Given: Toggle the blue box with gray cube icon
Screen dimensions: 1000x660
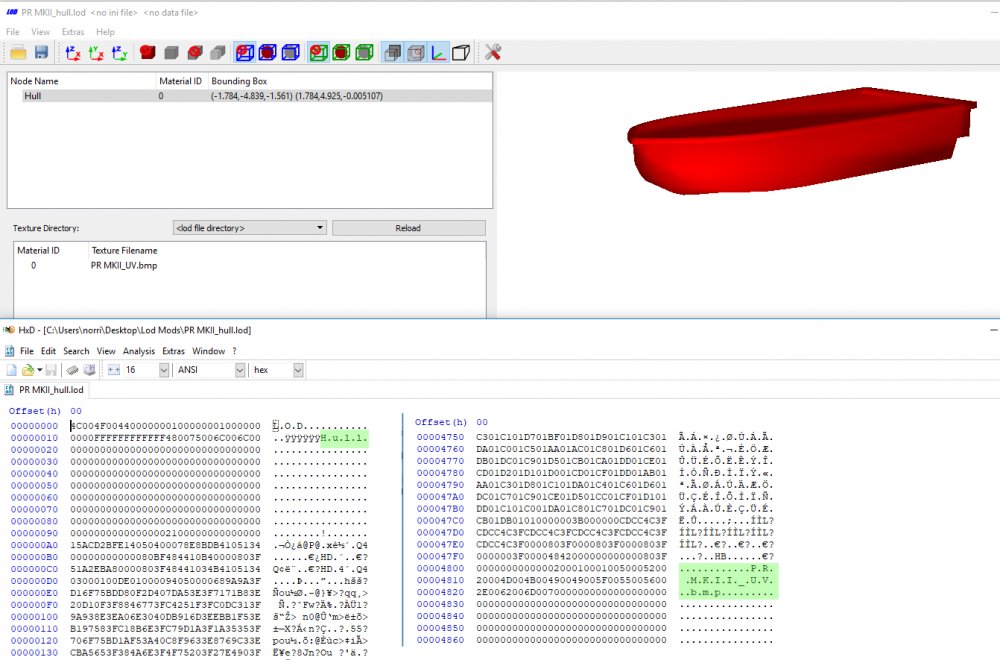Looking at the screenshot, I should [x=291, y=52].
